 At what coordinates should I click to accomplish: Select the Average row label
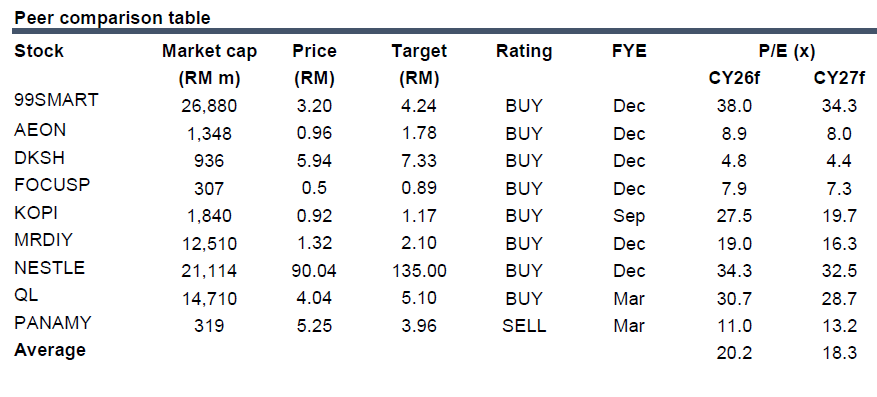(x=50, y=350)
